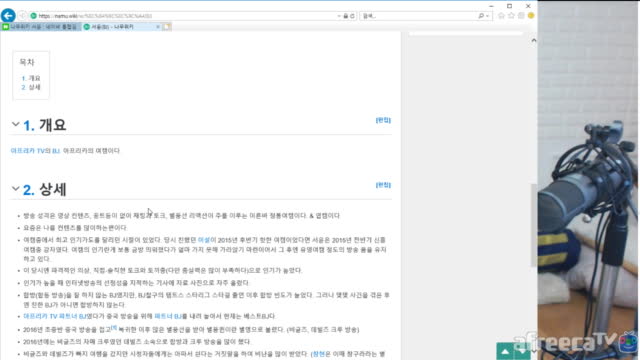Open the 'BJ' link in the overview sentence

56,151
